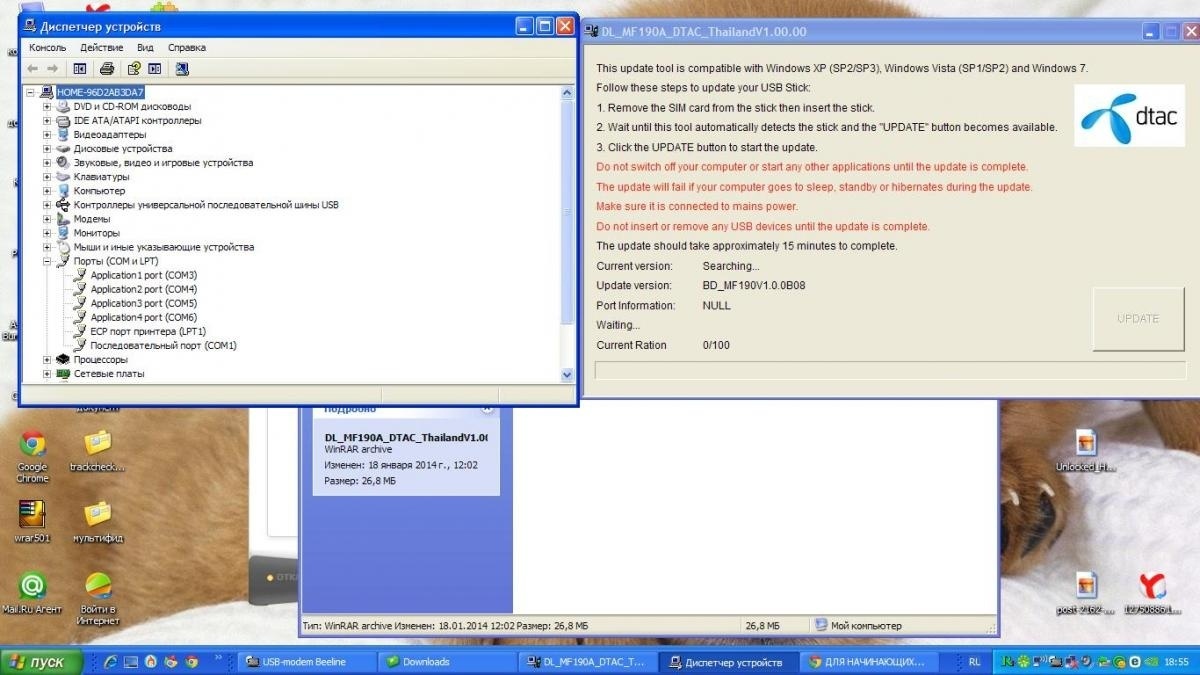The image size is (1200, 675).
Task: Click BD_MF190V1.0.0B08 update version text
Action: click(x=754, y=286)
